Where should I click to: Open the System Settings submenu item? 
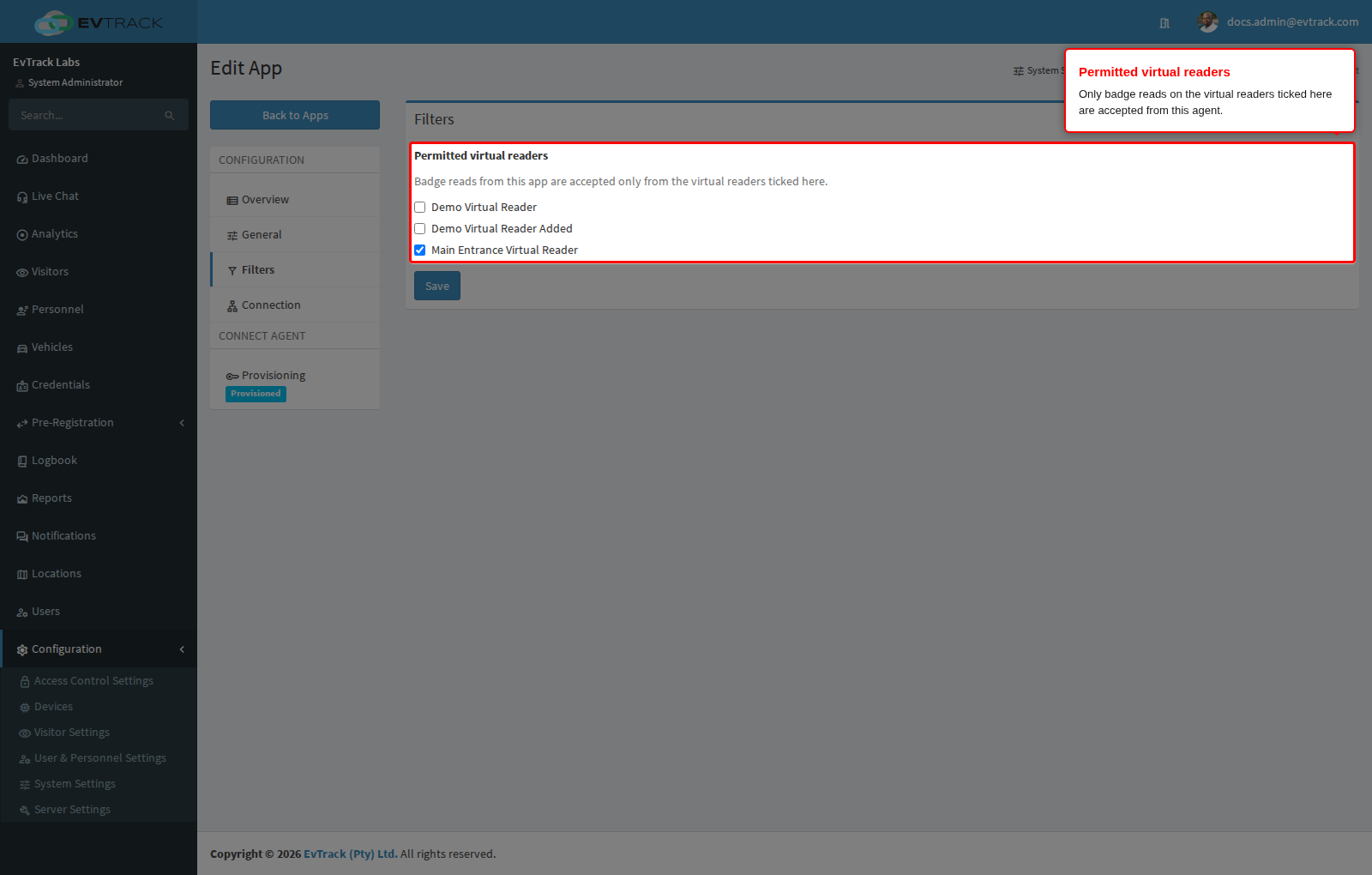click(x=99, y=784)
